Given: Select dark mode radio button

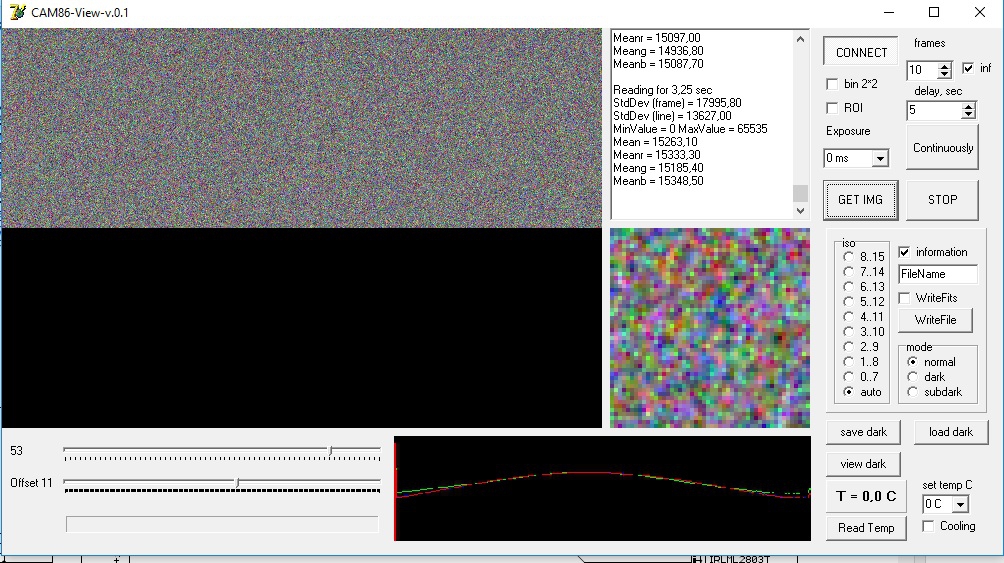Looking at the screenshot, I should [x=912, y=377].
